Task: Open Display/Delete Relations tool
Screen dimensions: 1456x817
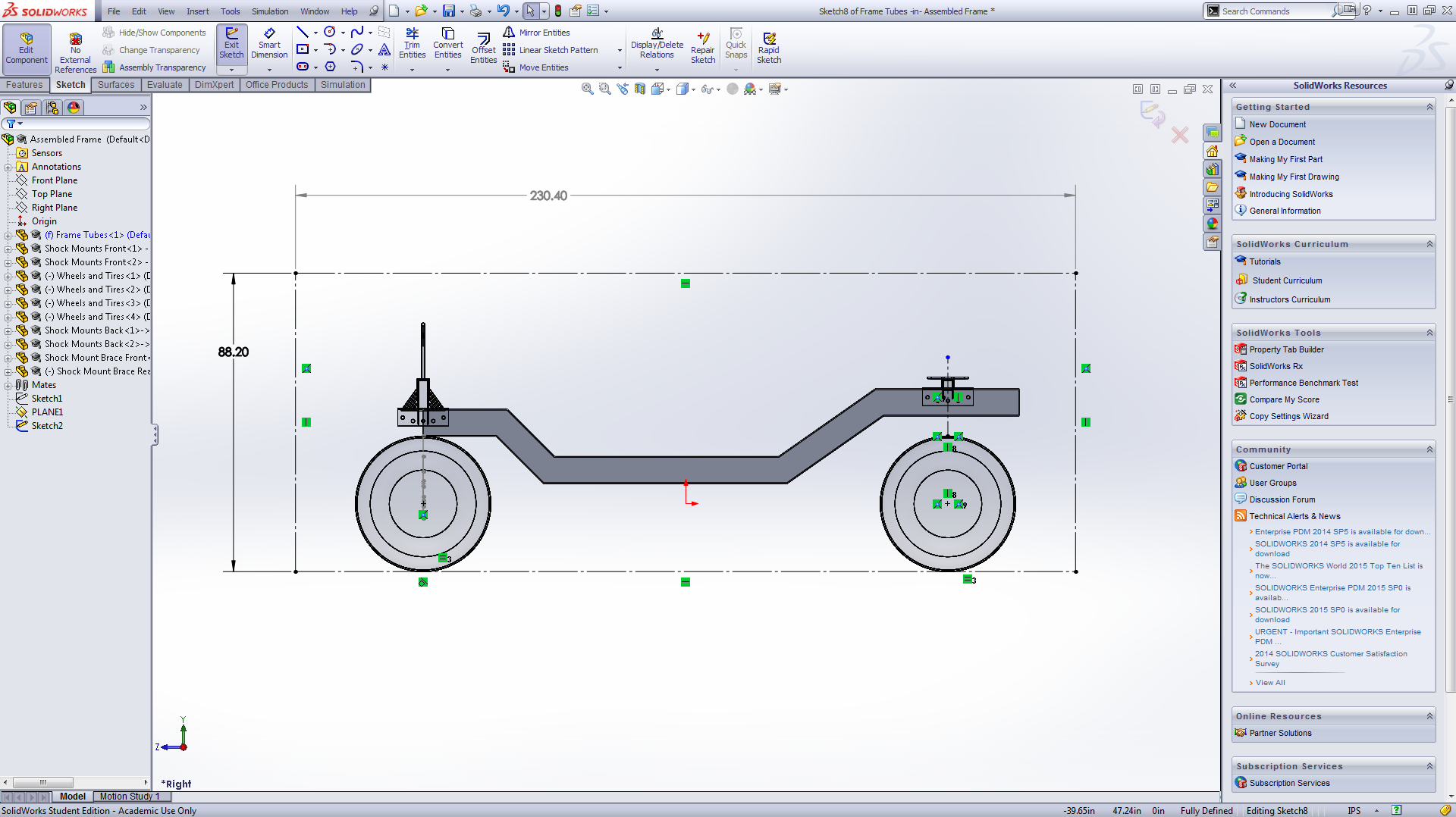Action: [x=657, y=43]
